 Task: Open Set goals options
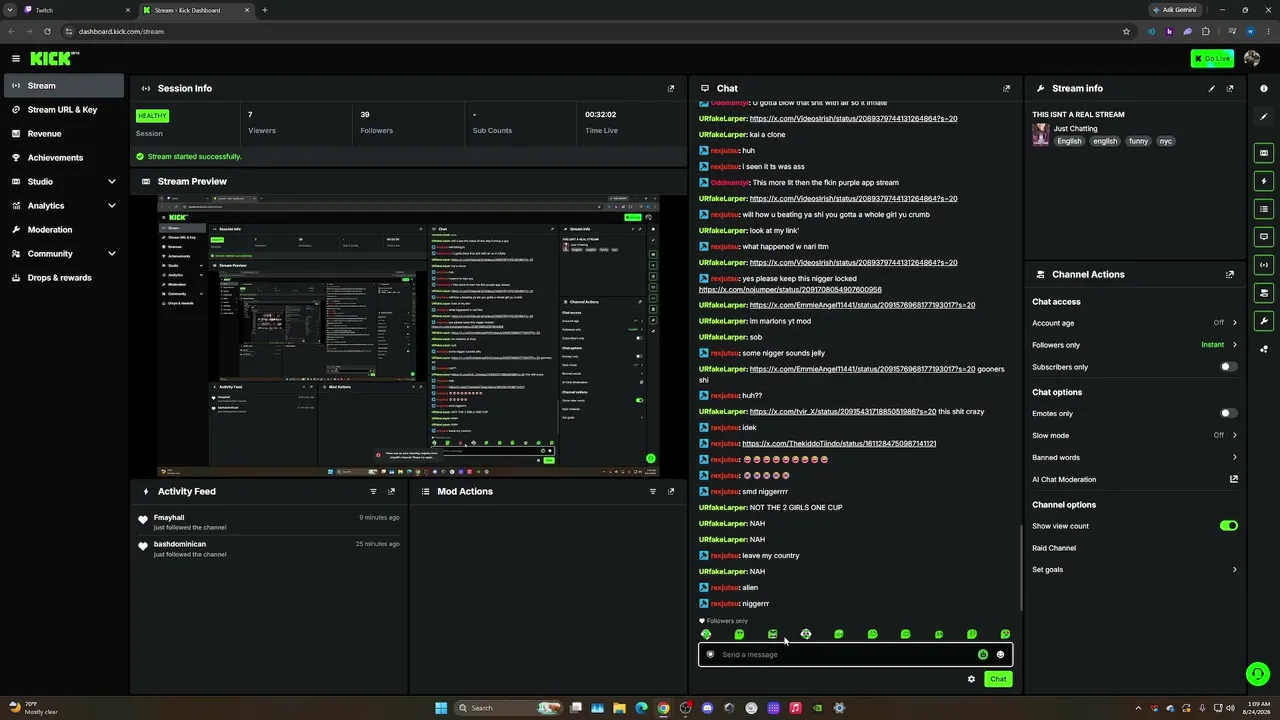tap(1135, 570)
